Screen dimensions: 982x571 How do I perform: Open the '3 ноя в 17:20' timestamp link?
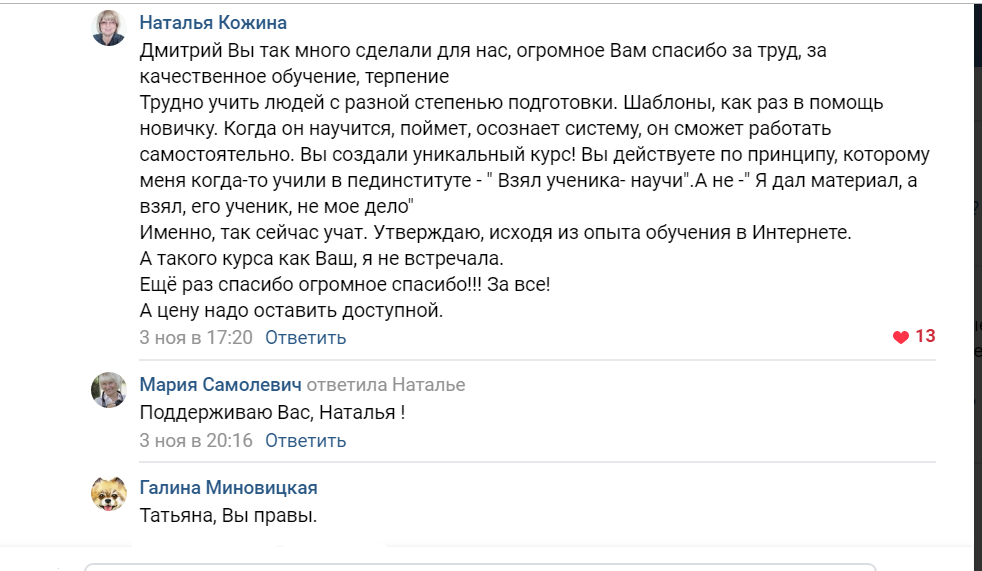pyautogui.click(x=196, y=338)
